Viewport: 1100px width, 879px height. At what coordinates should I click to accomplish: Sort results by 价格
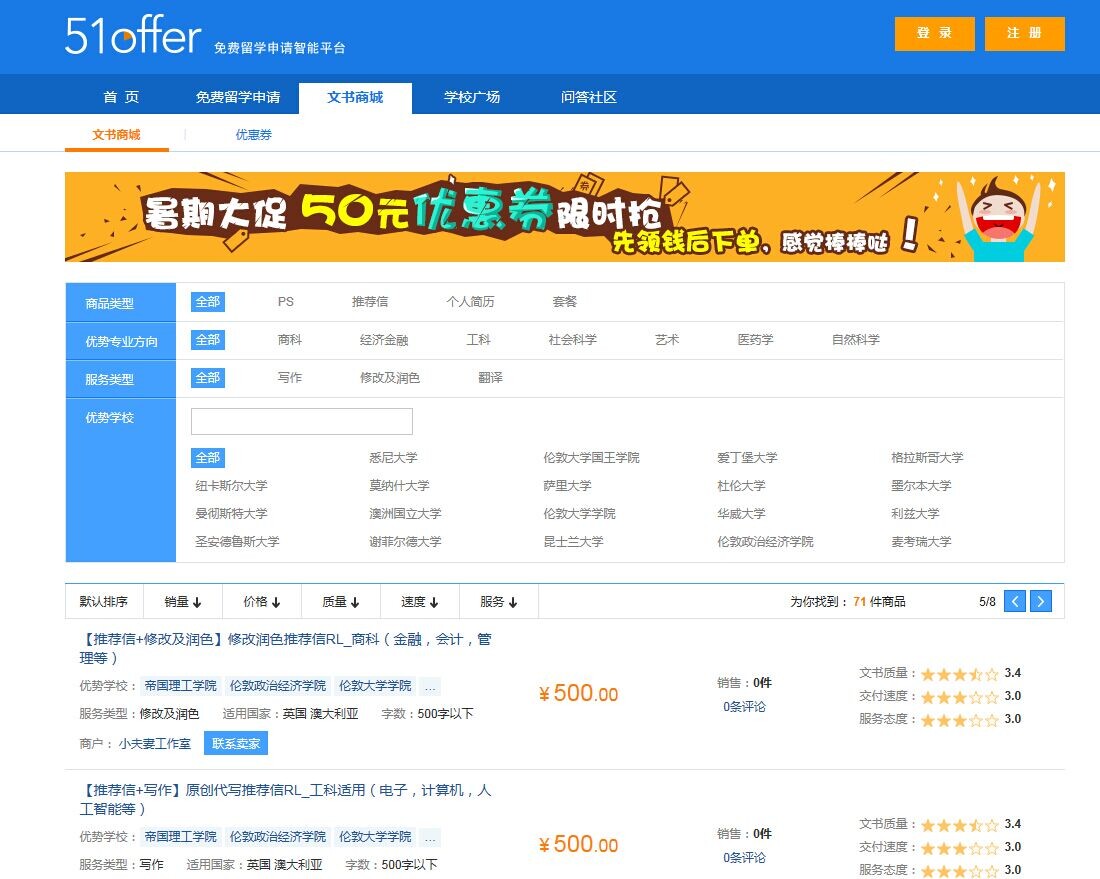tap(261, 602)
